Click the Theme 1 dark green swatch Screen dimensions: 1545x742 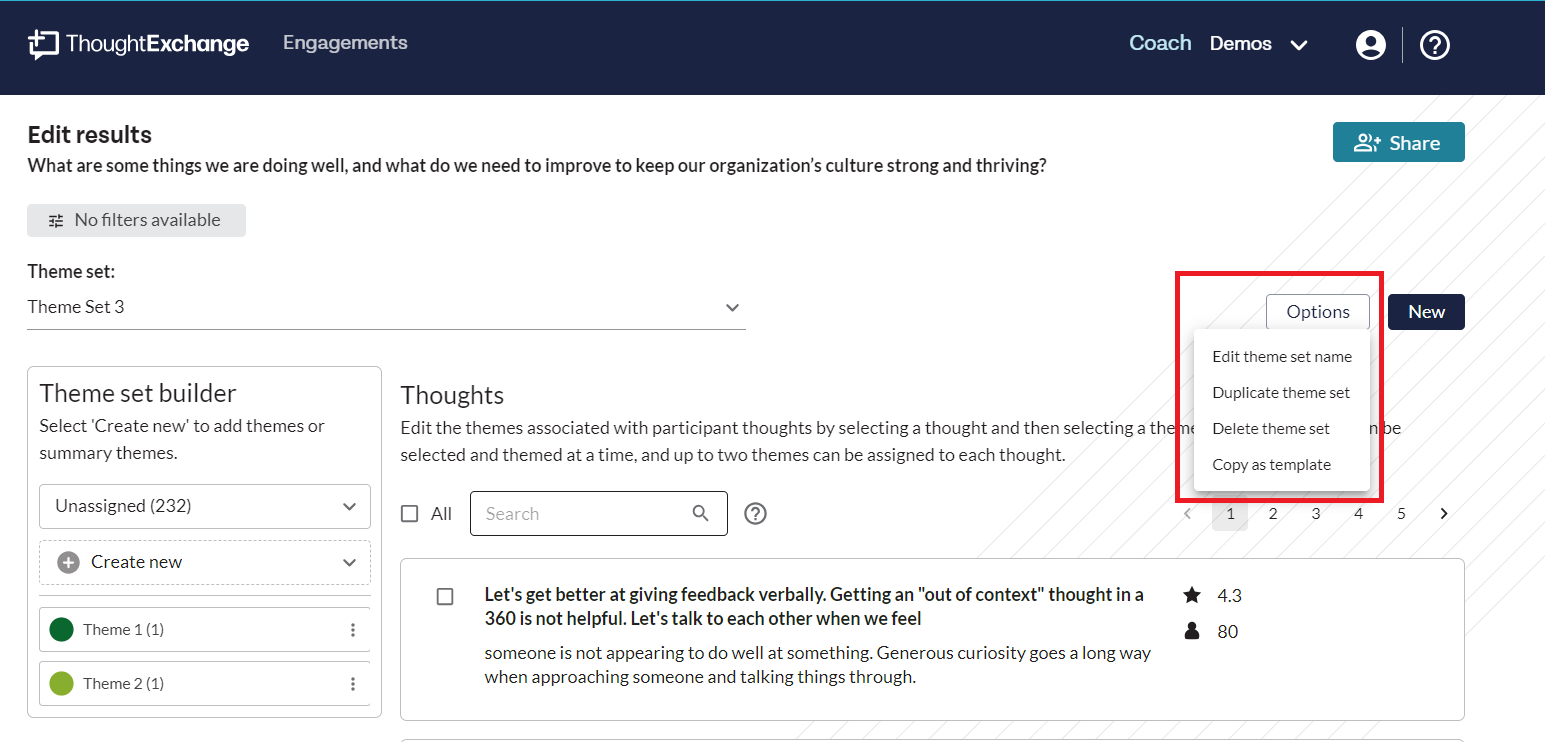tap(61, 630)
